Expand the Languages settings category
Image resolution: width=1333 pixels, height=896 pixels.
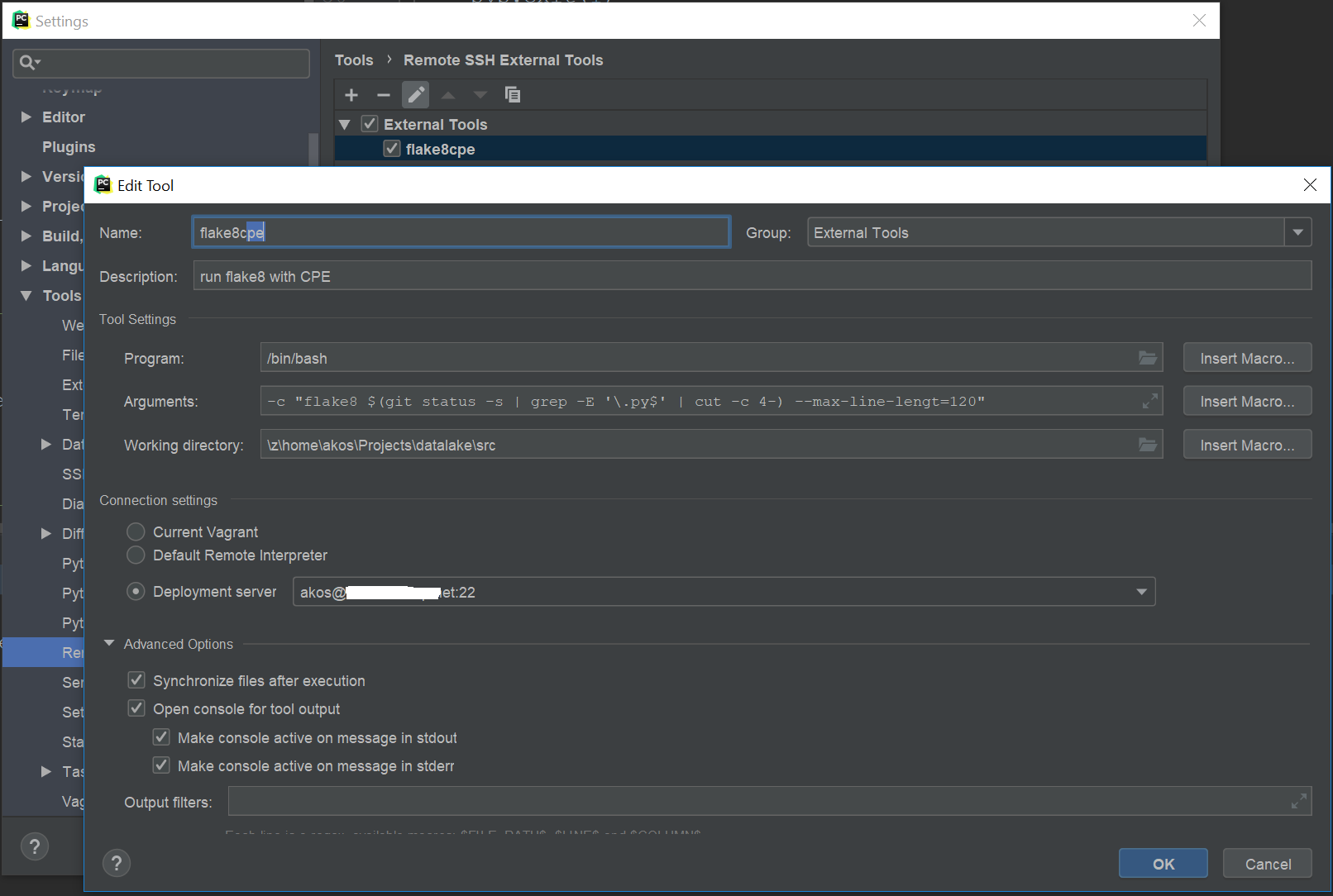[26, 266]
